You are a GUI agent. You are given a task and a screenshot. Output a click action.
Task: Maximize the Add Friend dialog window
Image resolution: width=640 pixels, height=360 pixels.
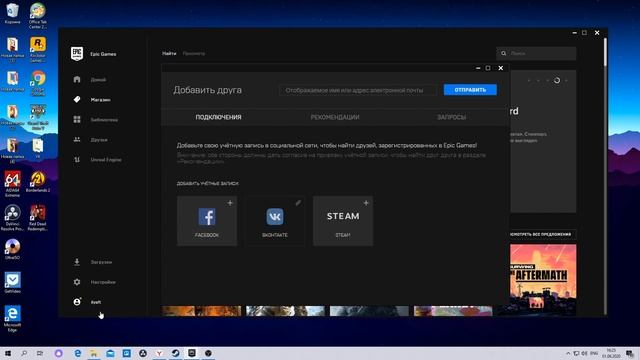[488, 68]
